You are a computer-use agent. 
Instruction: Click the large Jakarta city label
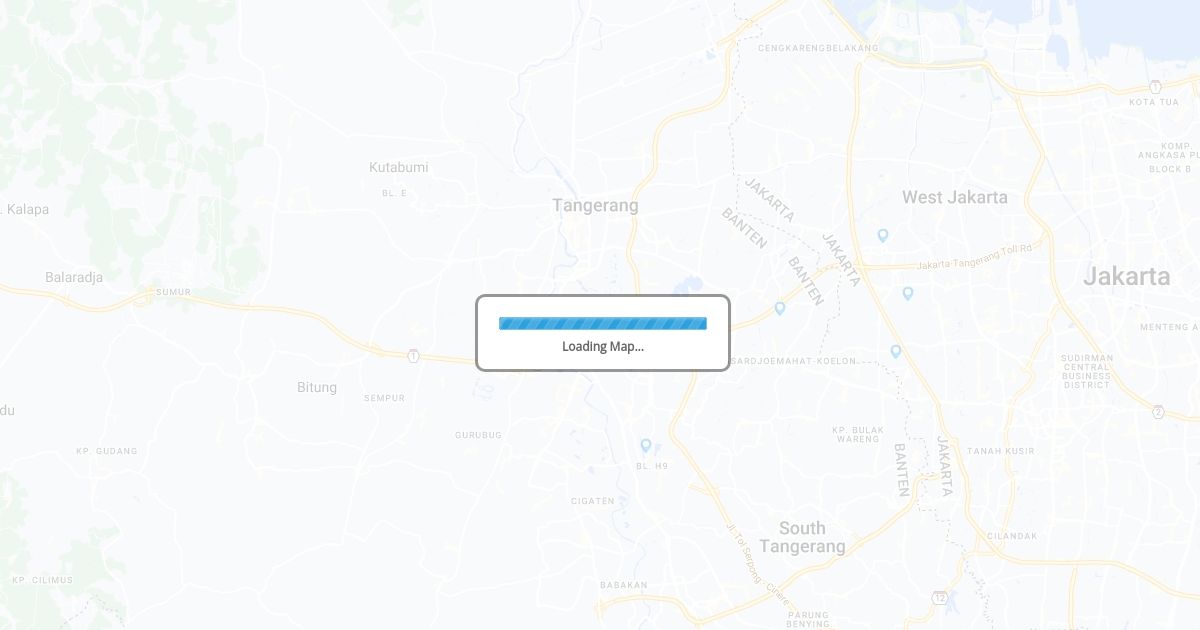click(x=1127, y=276)
